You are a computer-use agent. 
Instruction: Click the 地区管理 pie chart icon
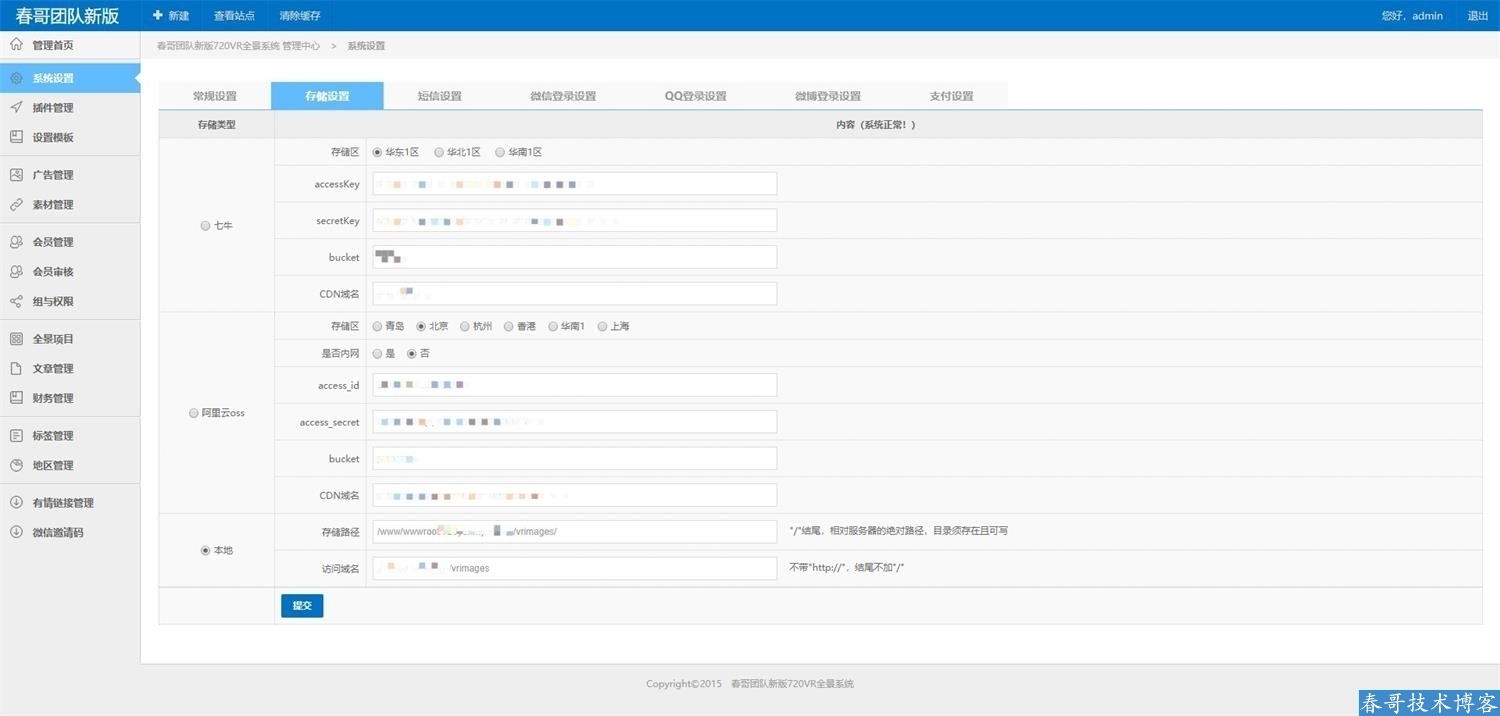(16, 465)
